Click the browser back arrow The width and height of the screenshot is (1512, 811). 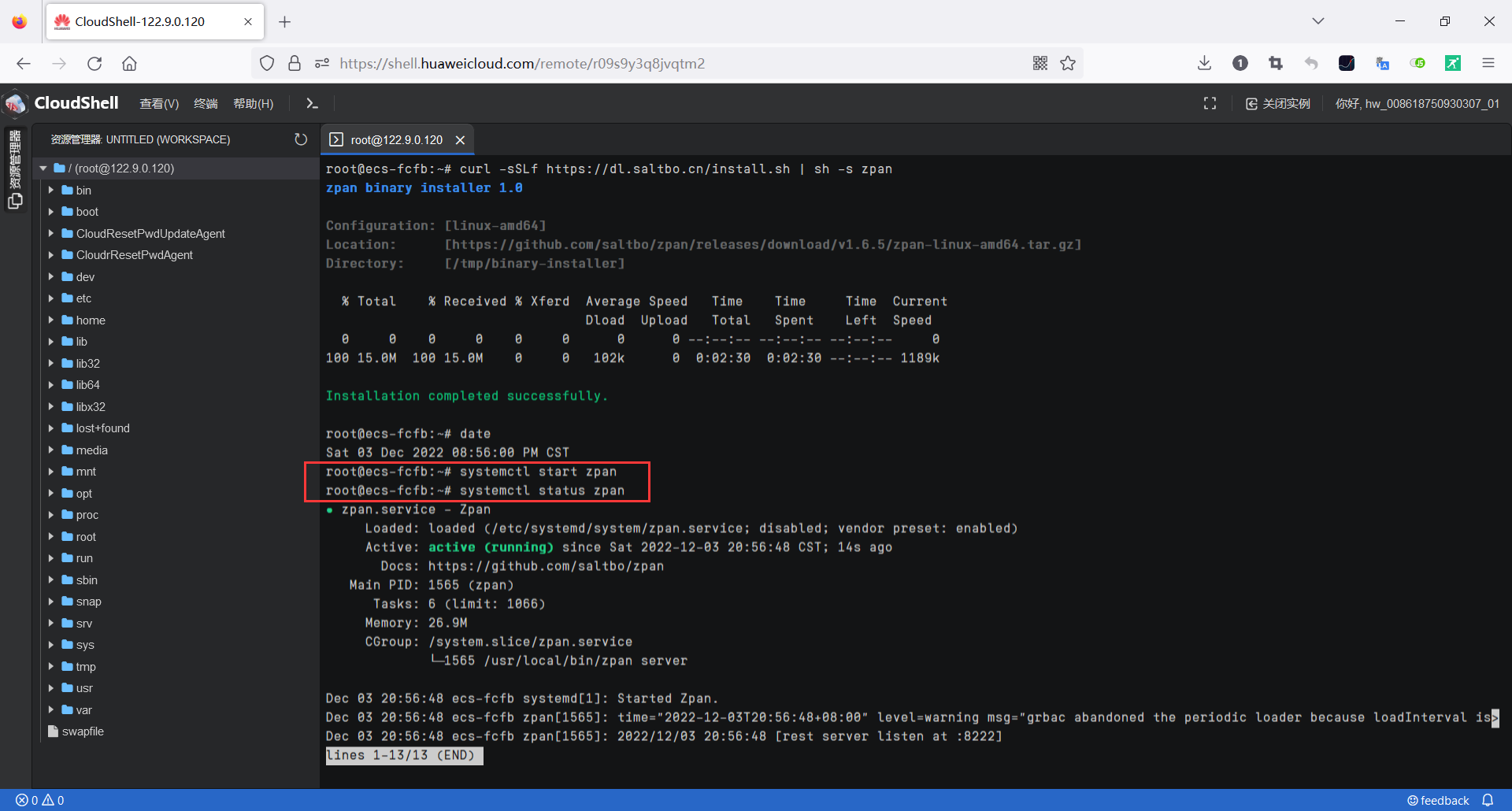click(24, 64)
